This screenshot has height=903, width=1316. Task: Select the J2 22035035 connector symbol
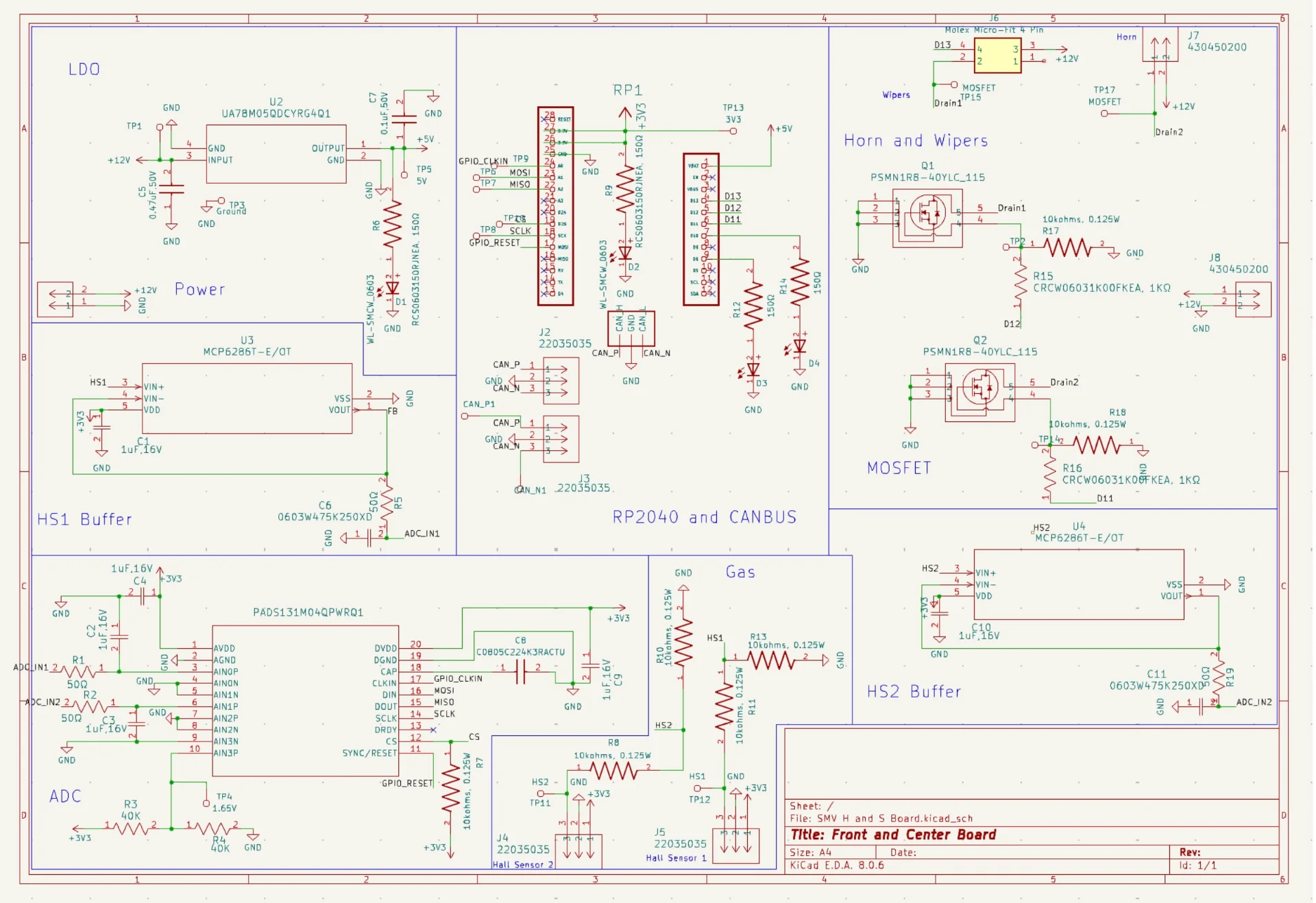pos(561,380)
